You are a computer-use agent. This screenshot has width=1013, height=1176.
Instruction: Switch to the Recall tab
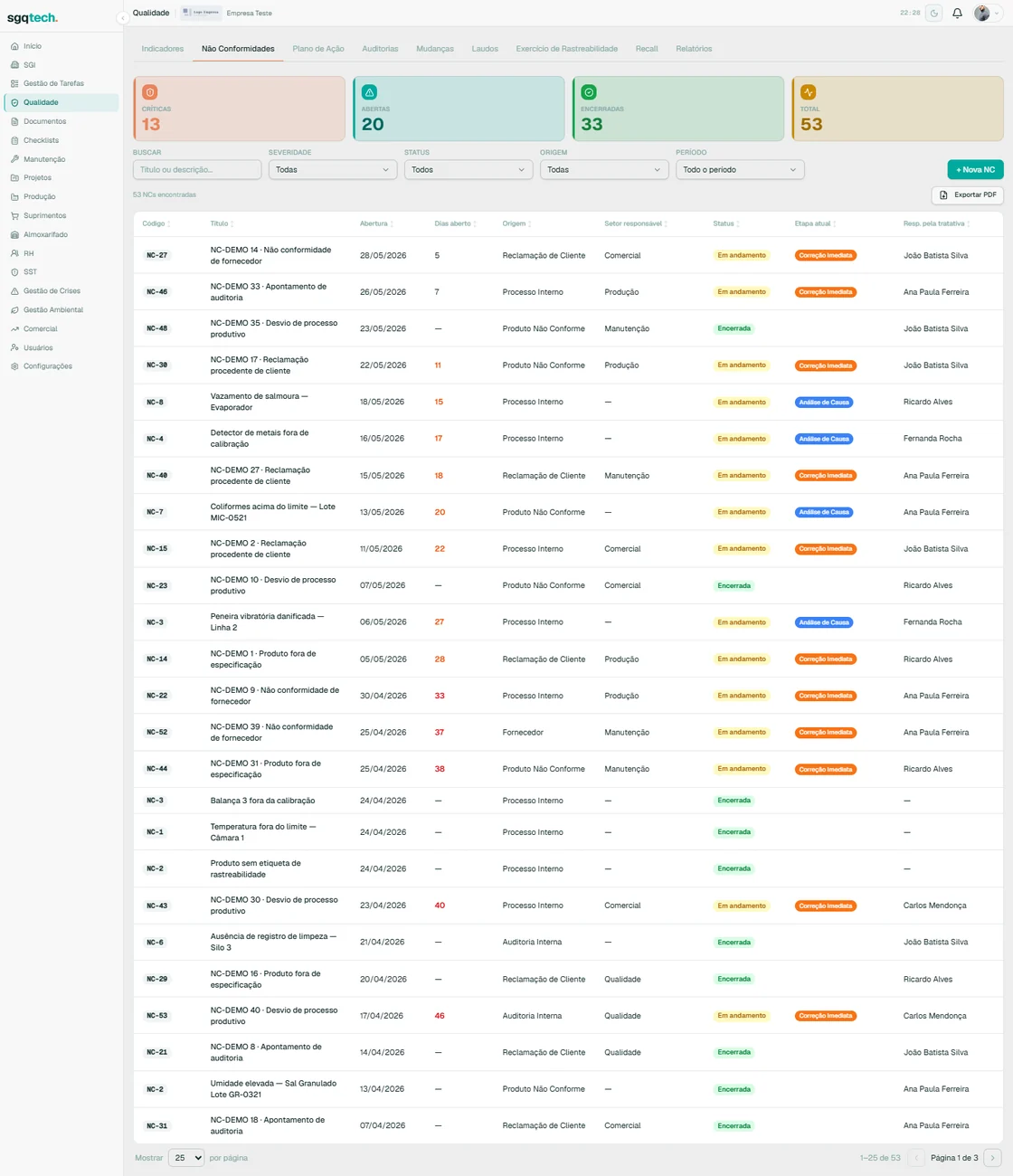[647, 49]
